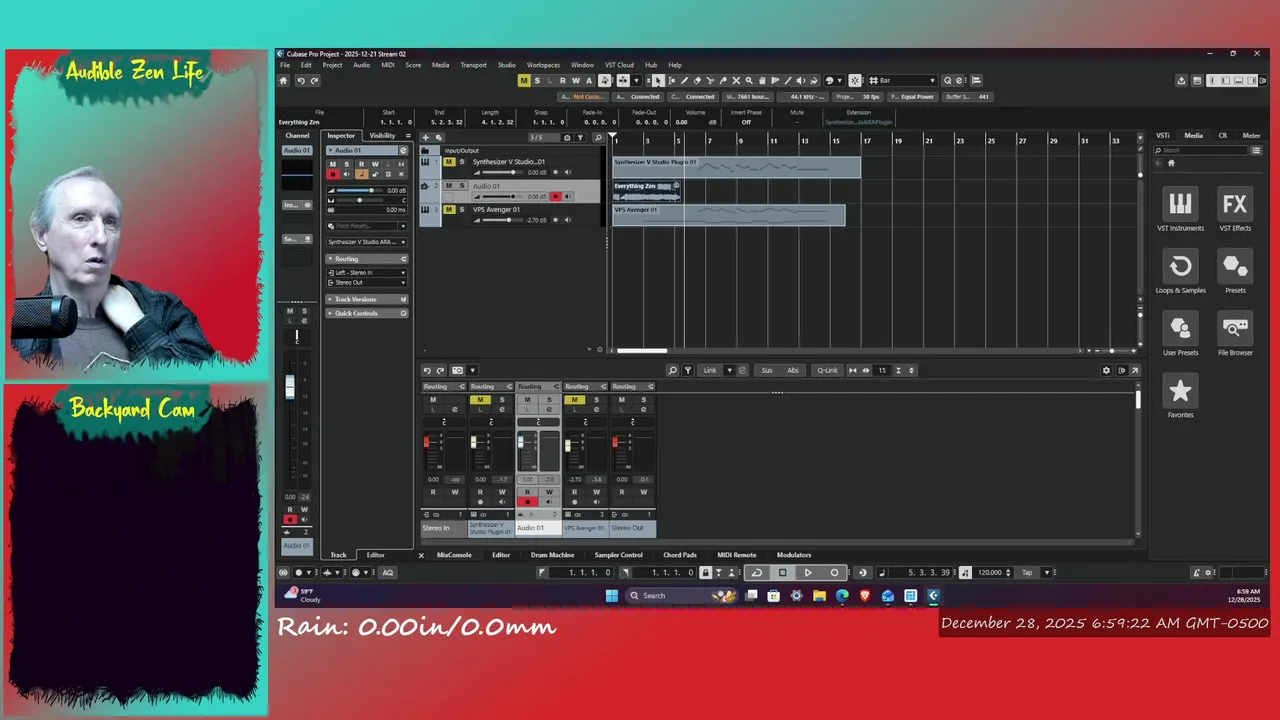
Task: Toggle Snap on/off in the toolbar
Action: coord(855,80)
